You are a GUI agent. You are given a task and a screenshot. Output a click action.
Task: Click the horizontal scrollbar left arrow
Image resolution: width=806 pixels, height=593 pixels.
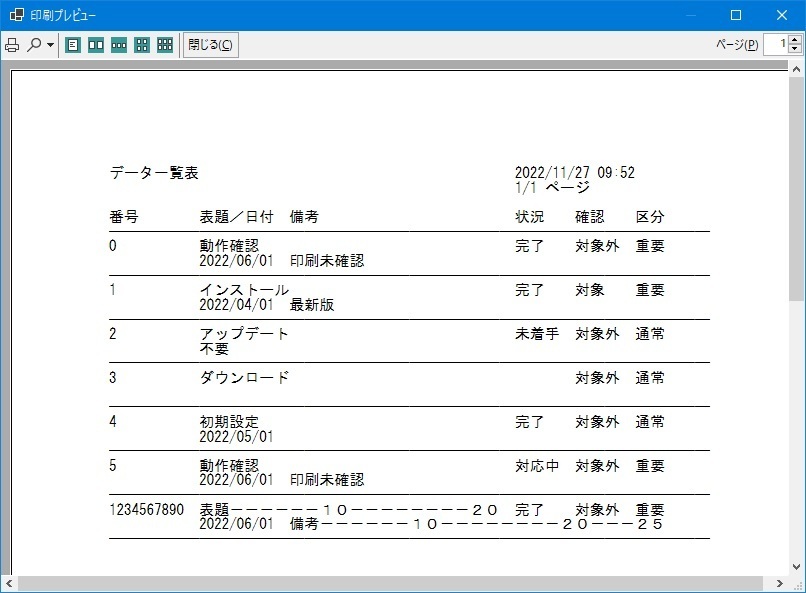[x=8, y=583]
